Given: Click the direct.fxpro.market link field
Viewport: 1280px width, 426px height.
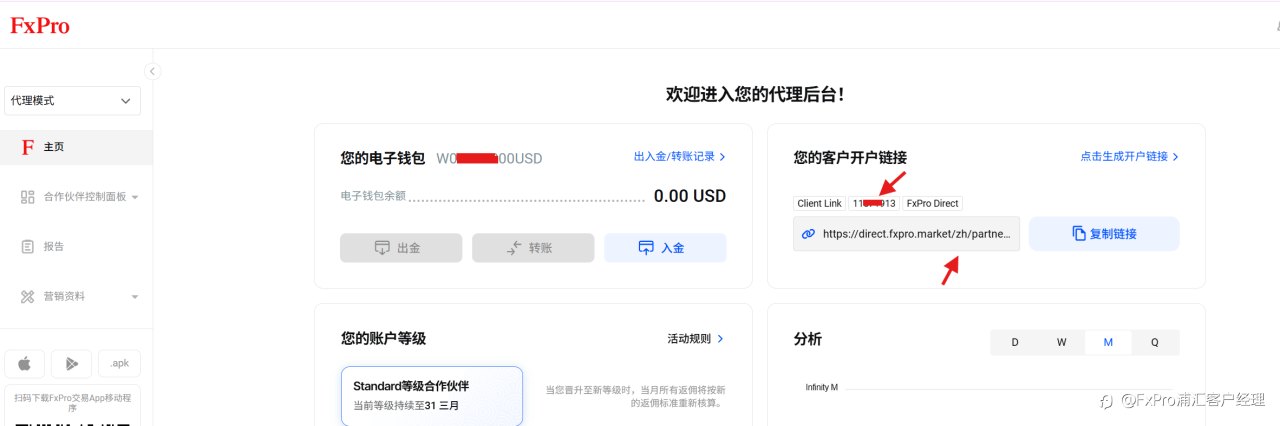Looking at the screenshot, I should (x=906, y=233).
